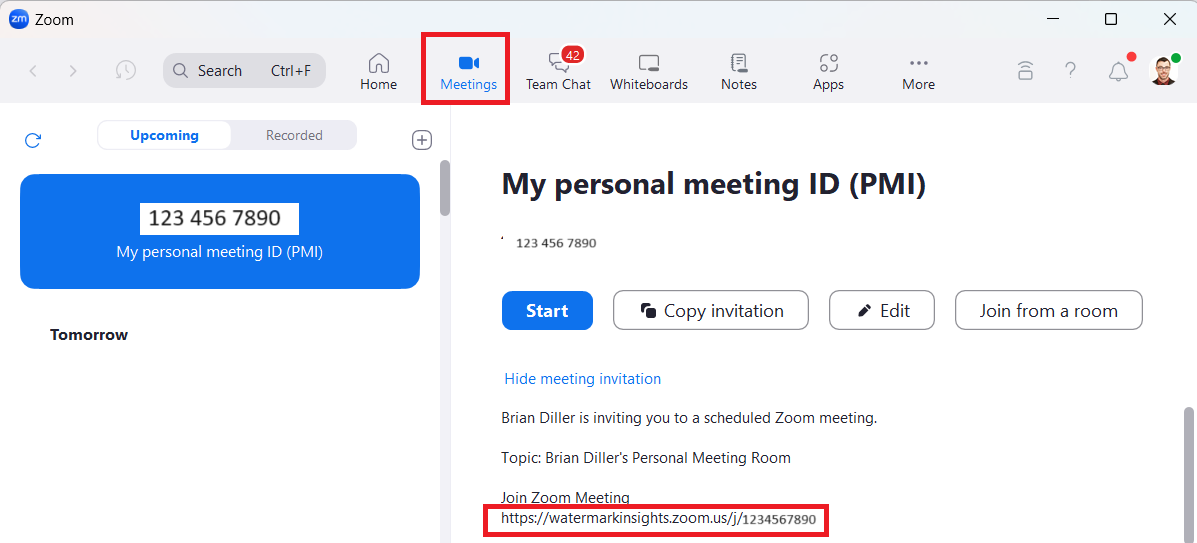The height and width of the screenshot is (543, 1197).
Task: Schedule a meeting with the plus icon
Action: 422,140
